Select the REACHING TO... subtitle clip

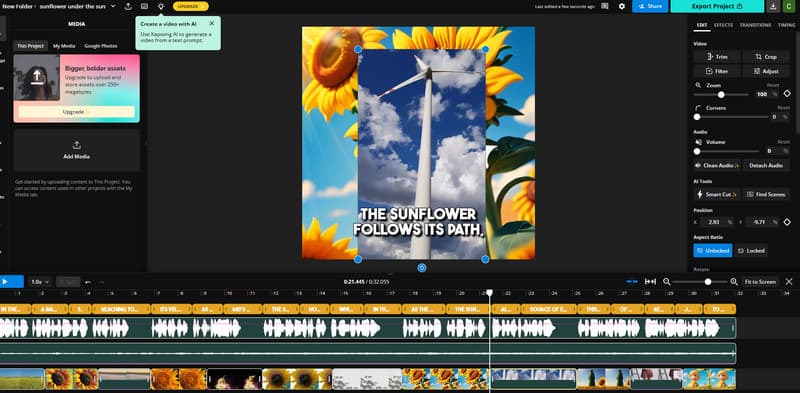pyautogui.click(x=121, y=309)
